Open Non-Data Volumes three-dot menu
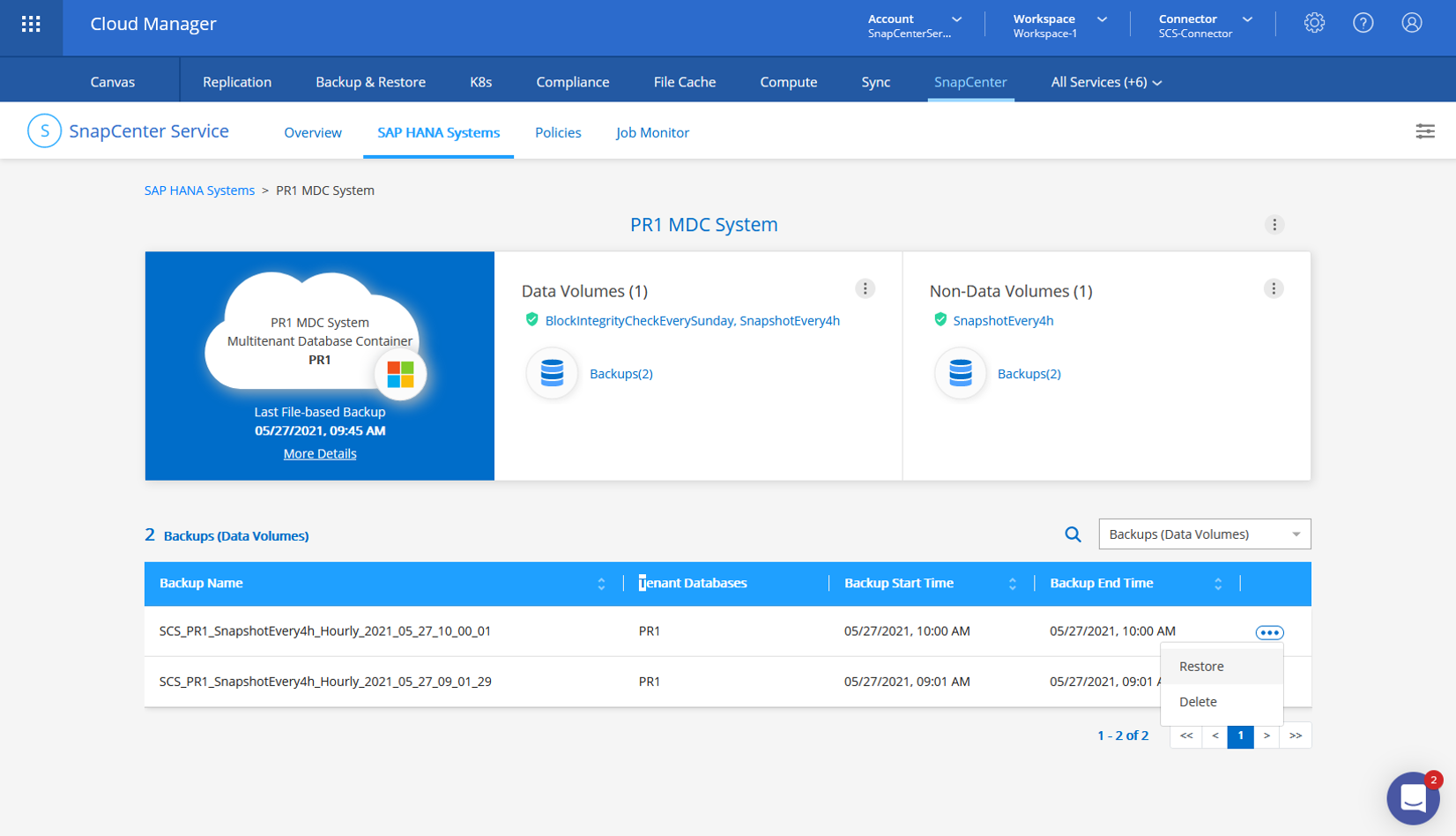The height and width of the screenshot is (836, 1456). (1273, 289)
